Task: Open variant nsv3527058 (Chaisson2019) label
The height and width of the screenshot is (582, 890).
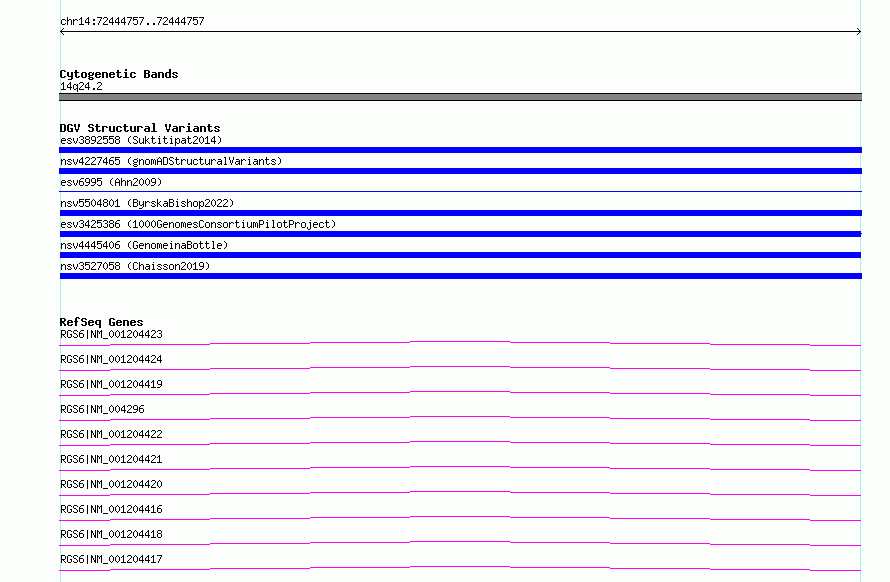Action: click(x=135, y=266)
